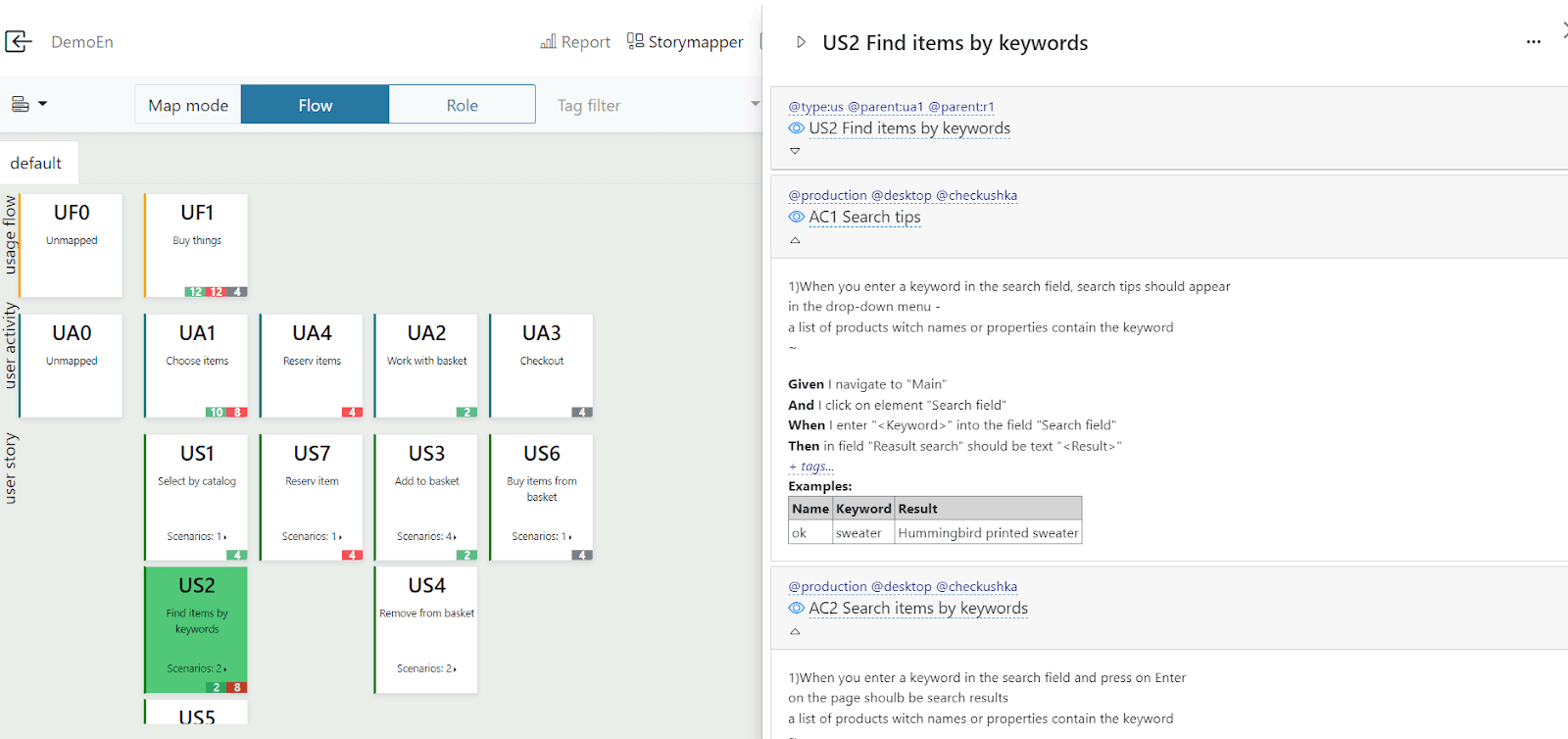
Task: Click the Keyword column header
Action: click(863, 509)
